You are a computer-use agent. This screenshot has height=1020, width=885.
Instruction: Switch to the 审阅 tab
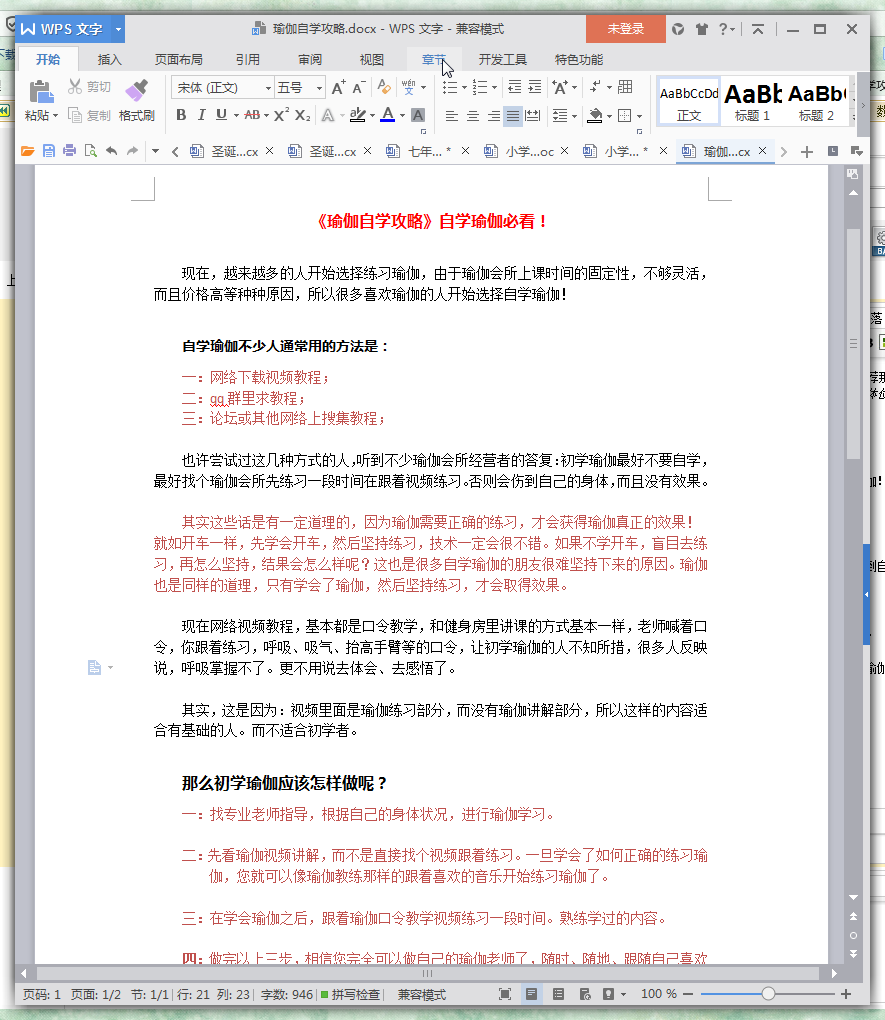(x=310, y=60)
